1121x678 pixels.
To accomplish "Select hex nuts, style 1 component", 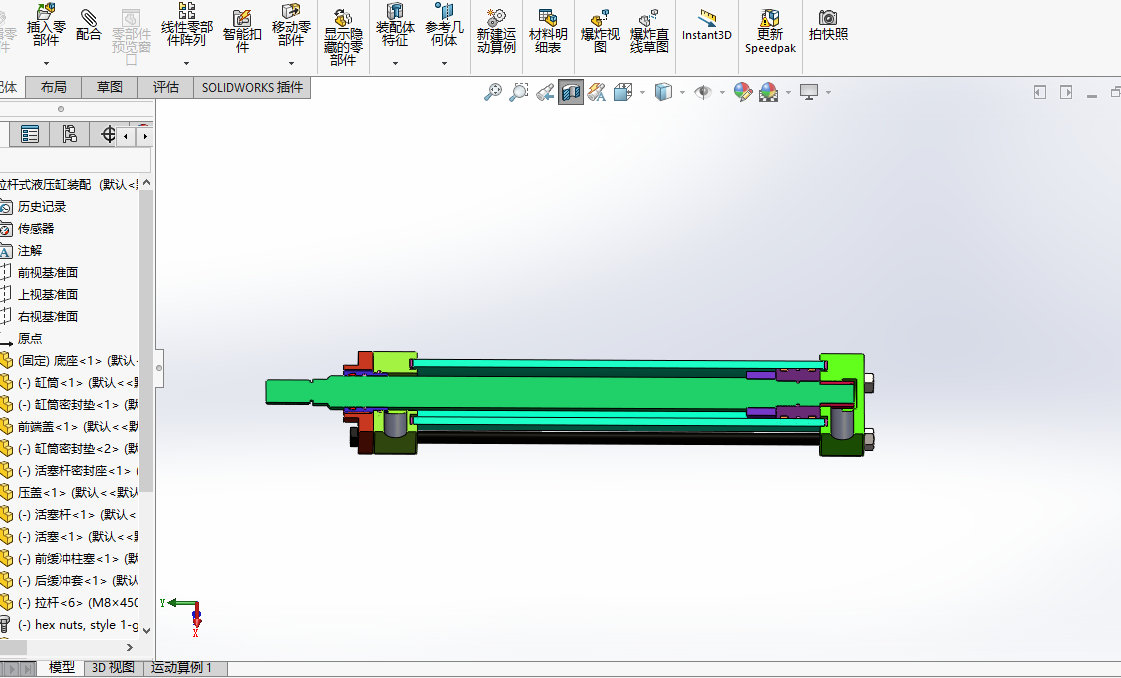I will coord(78,625).
